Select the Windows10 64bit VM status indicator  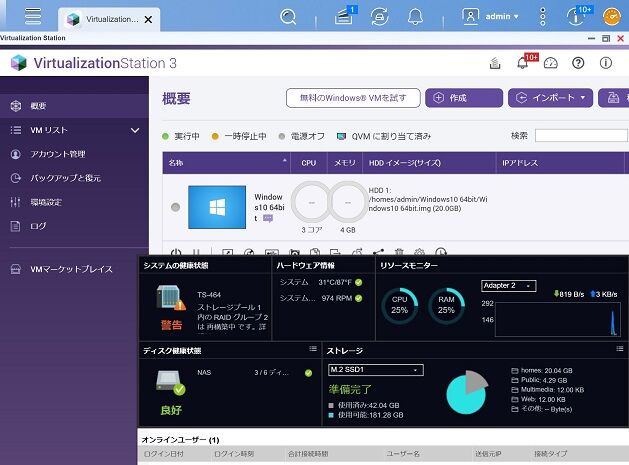175,207
